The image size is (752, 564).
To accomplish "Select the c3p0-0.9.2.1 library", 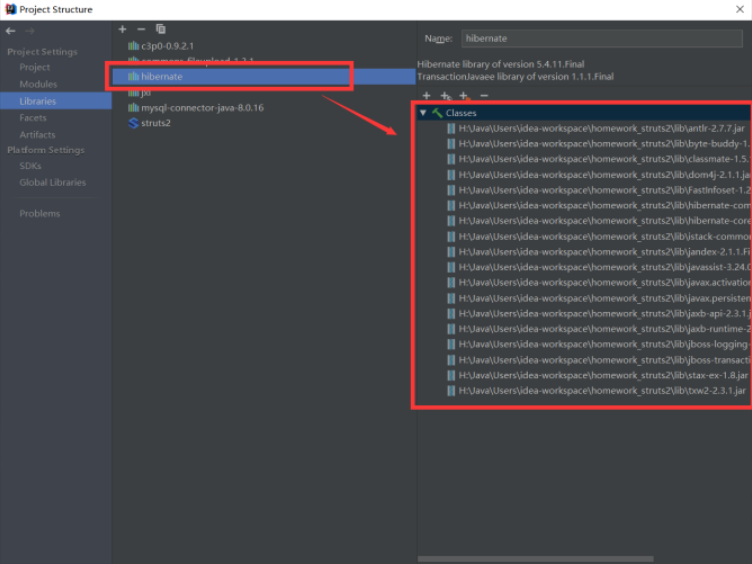I will 167,46.
